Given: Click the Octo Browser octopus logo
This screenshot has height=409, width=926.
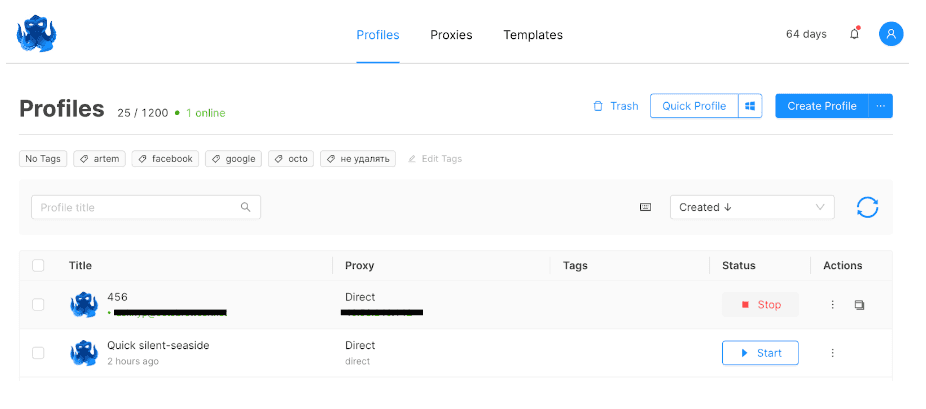Looking at the screenshot, I should (37, 33).
